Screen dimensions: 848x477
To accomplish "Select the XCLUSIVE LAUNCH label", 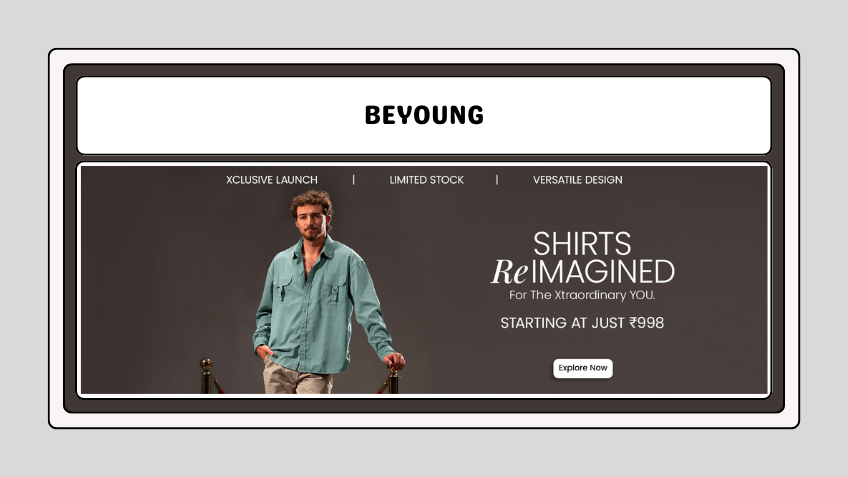I will 271,180.
